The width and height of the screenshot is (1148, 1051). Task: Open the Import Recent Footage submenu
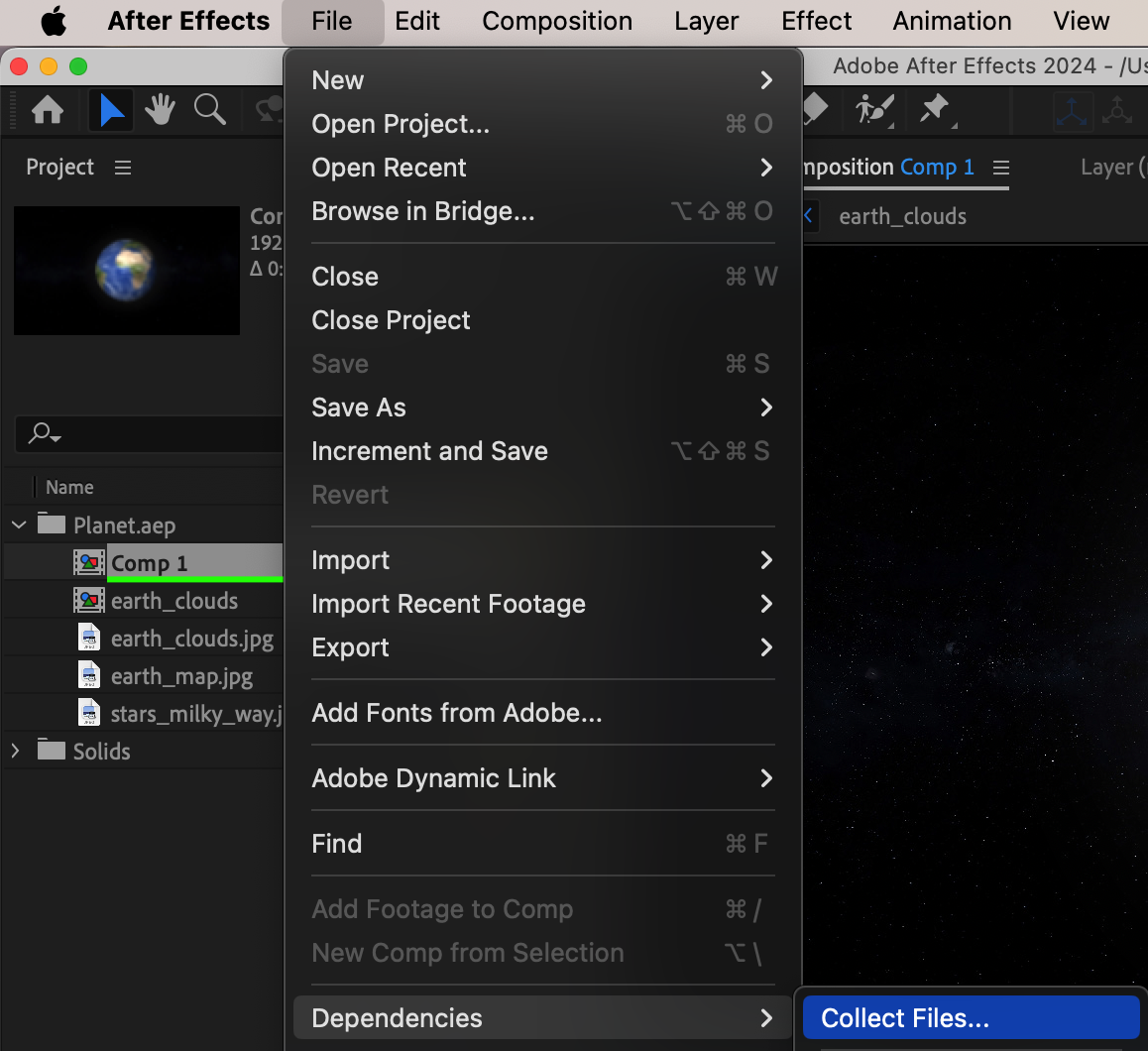click(542, 604)
